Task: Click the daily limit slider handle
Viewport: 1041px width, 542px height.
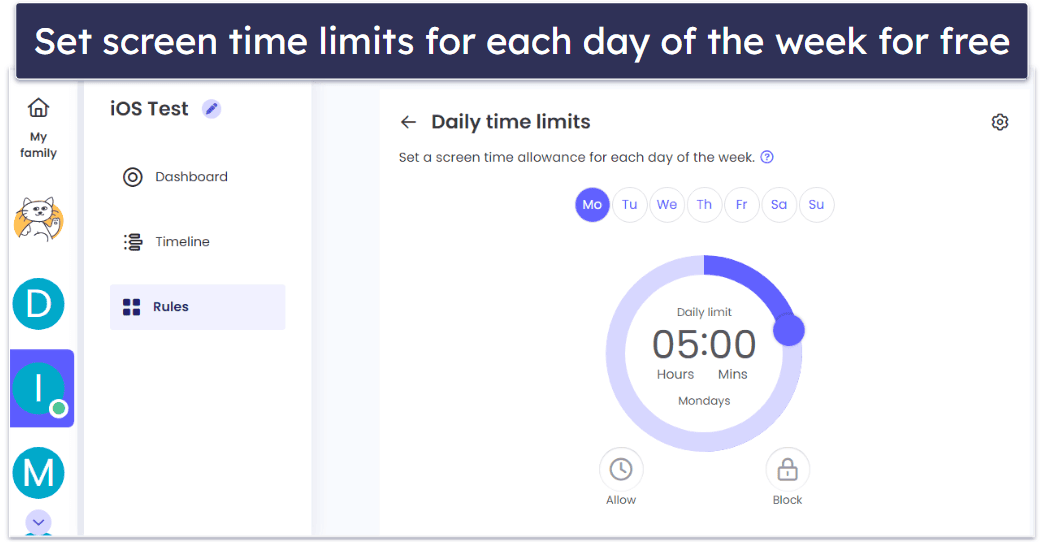Action: pos(789,330)
